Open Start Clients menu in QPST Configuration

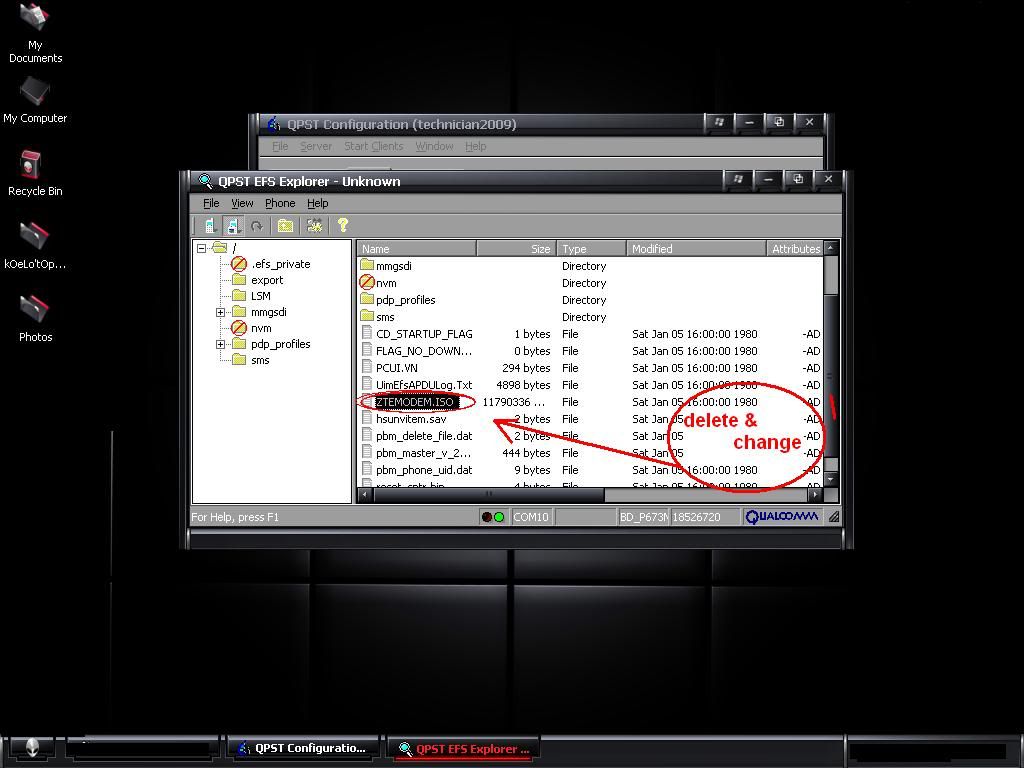pos(374,146)
